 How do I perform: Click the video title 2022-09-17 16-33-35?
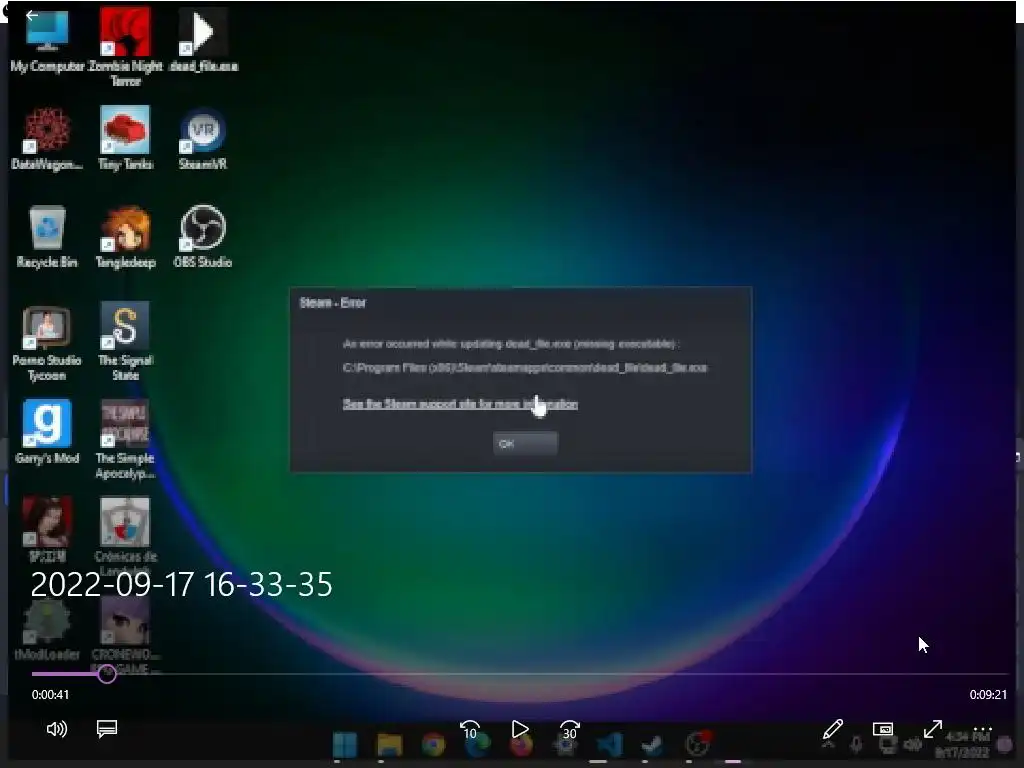[x=182, y=584]
